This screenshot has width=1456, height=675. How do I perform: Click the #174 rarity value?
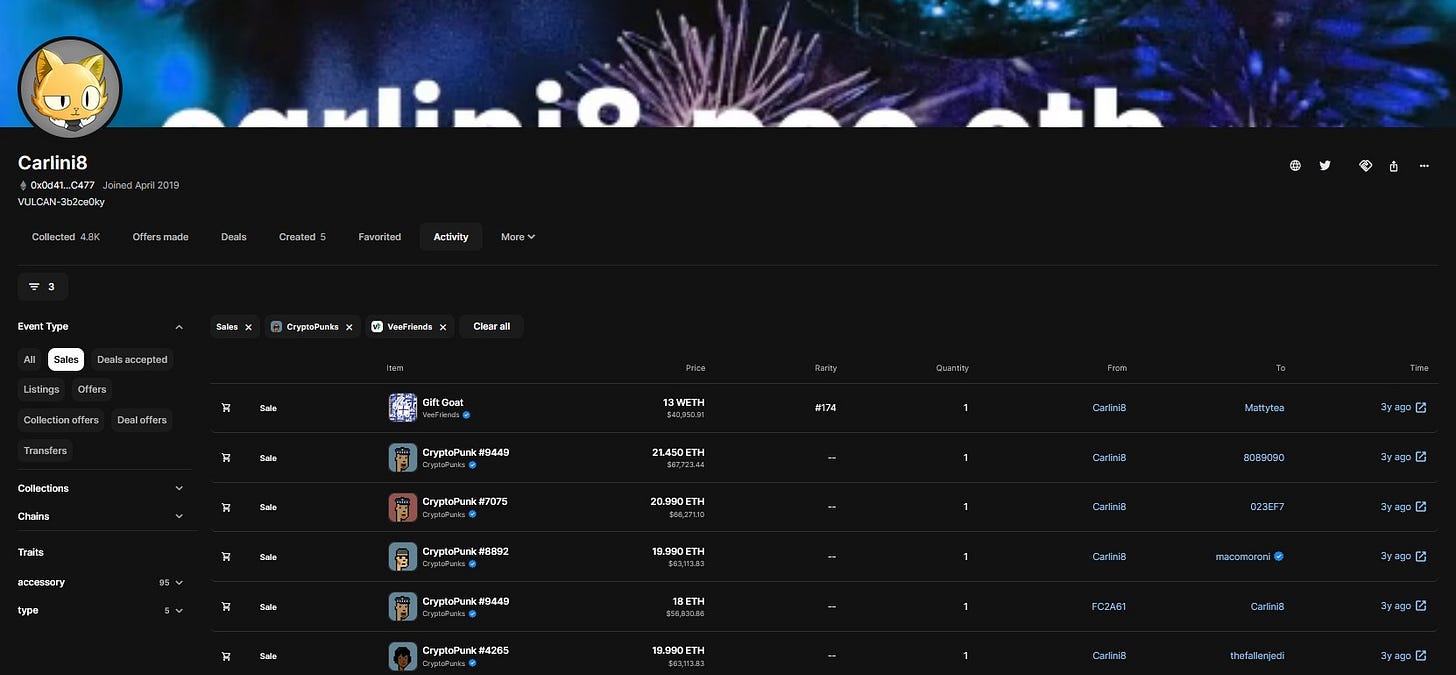coord(826,408)
